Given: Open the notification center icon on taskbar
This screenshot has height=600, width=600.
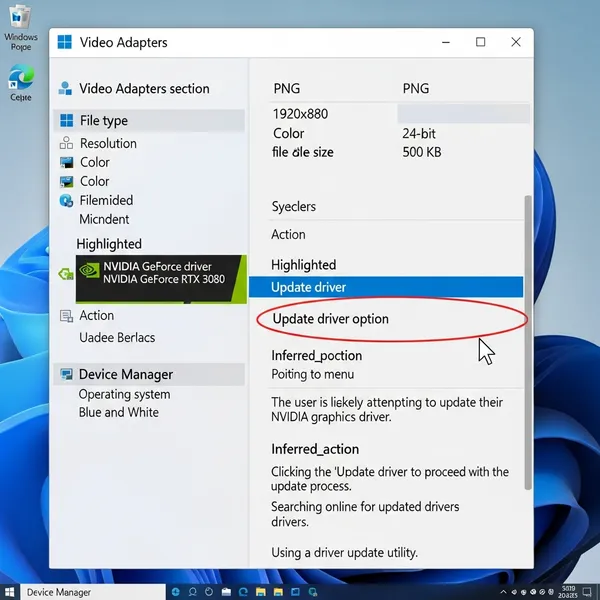Looking at the screenshot, I should click(587, 592).
